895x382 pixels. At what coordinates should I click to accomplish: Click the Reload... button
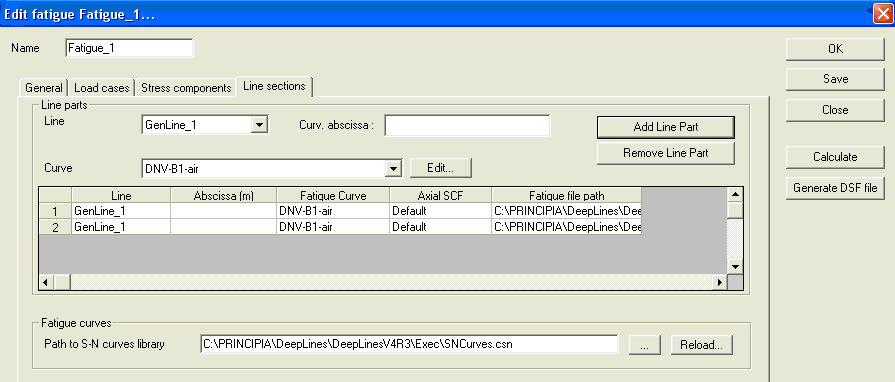[x=701, y=345]
